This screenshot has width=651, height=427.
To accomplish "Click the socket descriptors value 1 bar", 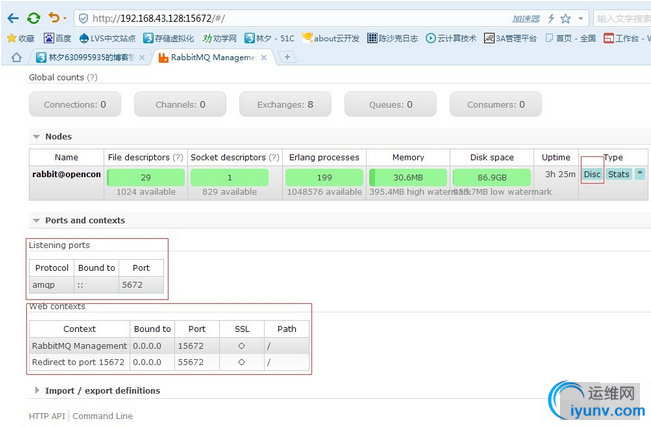I will 230,177.
